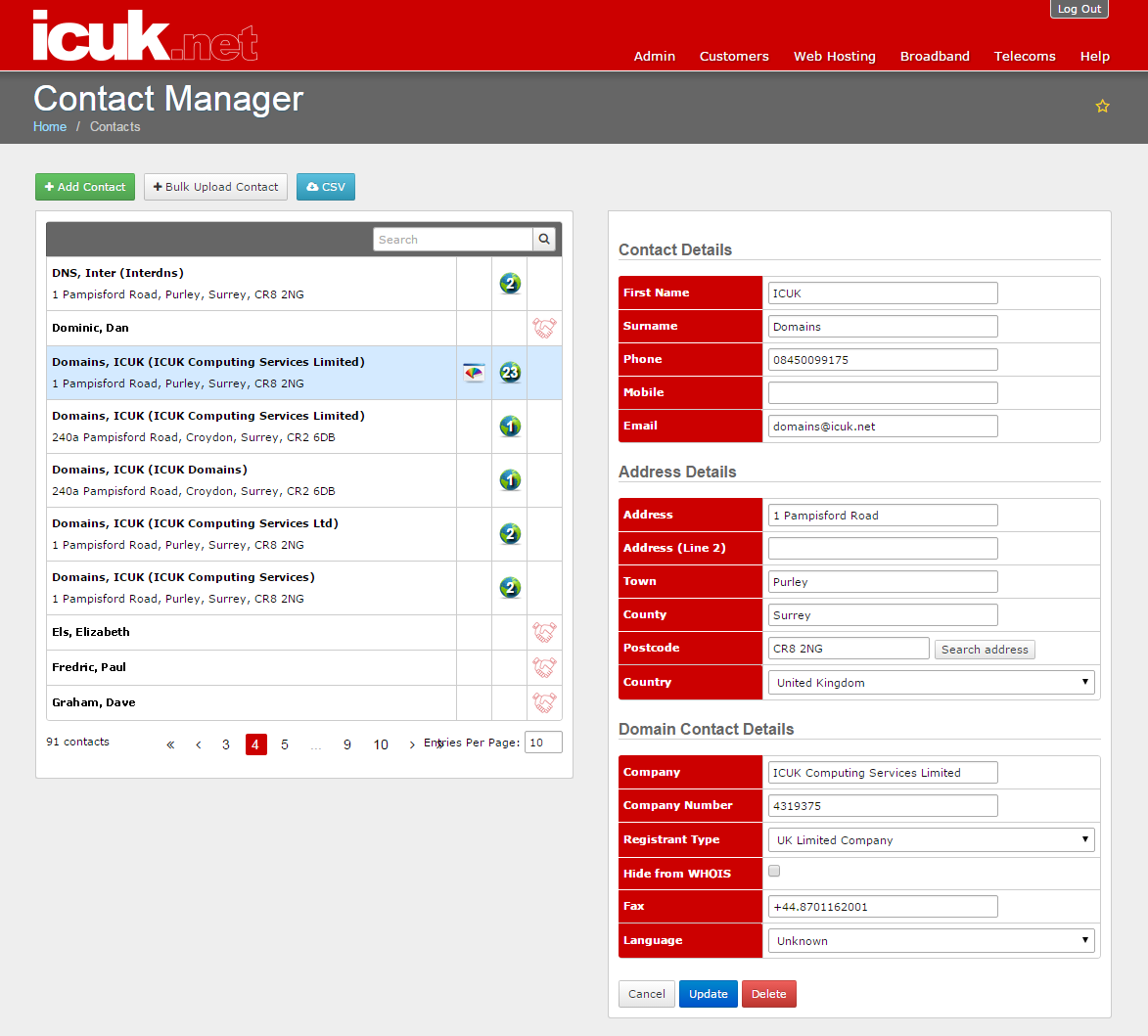This screenshot has height=1036, width=1148.
Task: Open the Telecoms menu
Action: click(x=1025, y=57)
